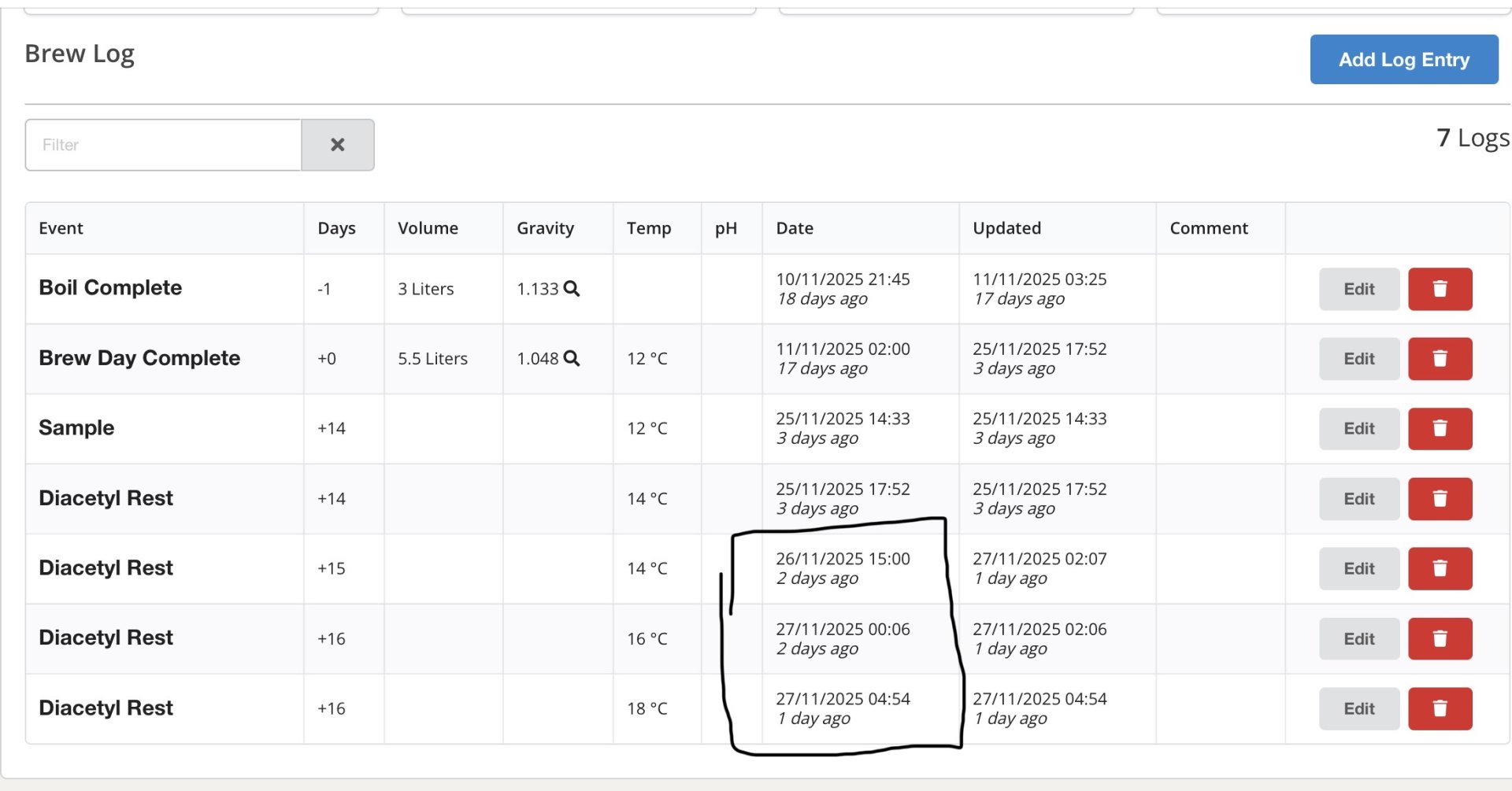
Task: Sort by the Updated column header
Action: point(1006,228)
